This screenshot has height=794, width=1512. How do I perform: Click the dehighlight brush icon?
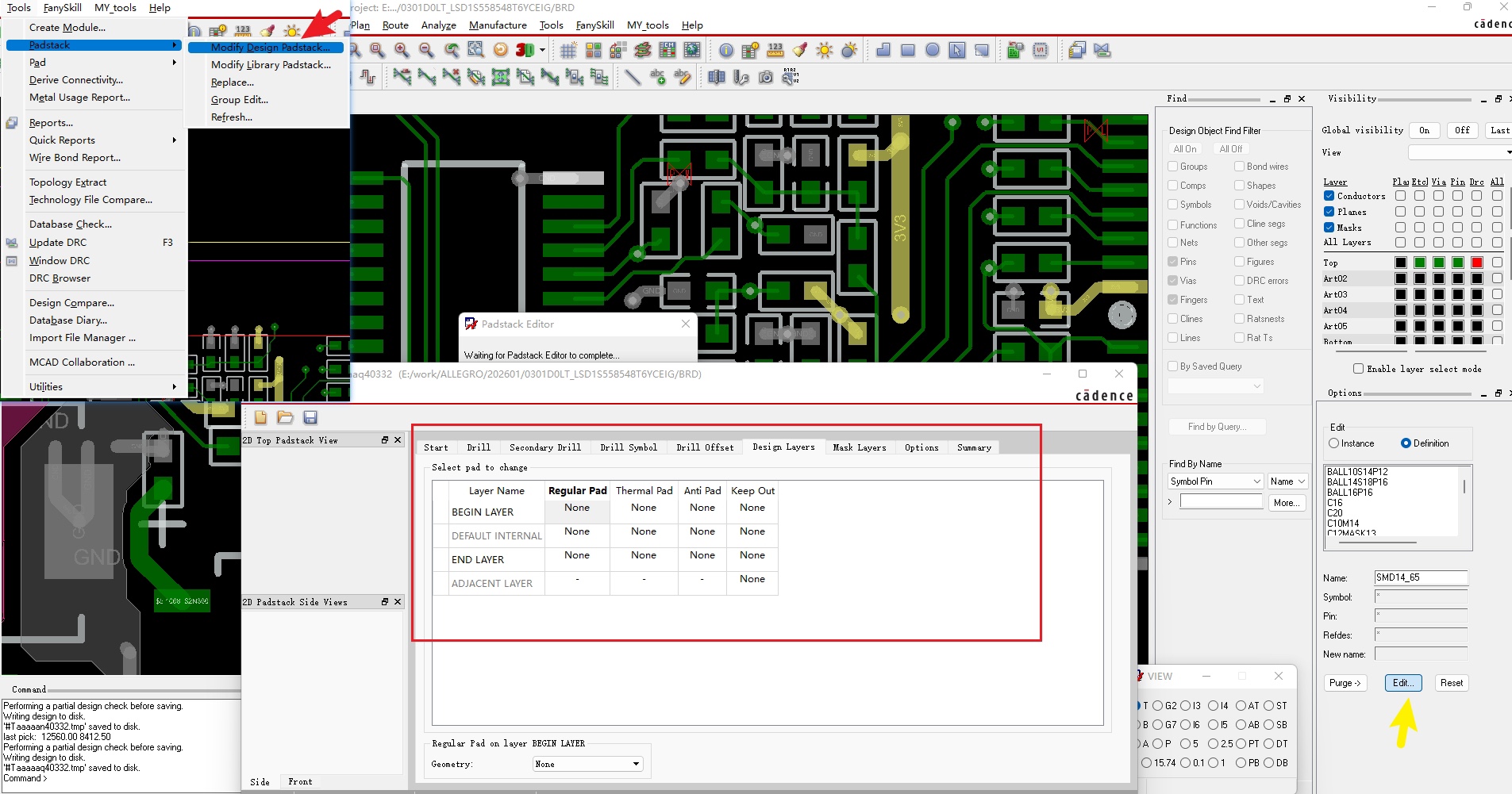click(800, 51)
